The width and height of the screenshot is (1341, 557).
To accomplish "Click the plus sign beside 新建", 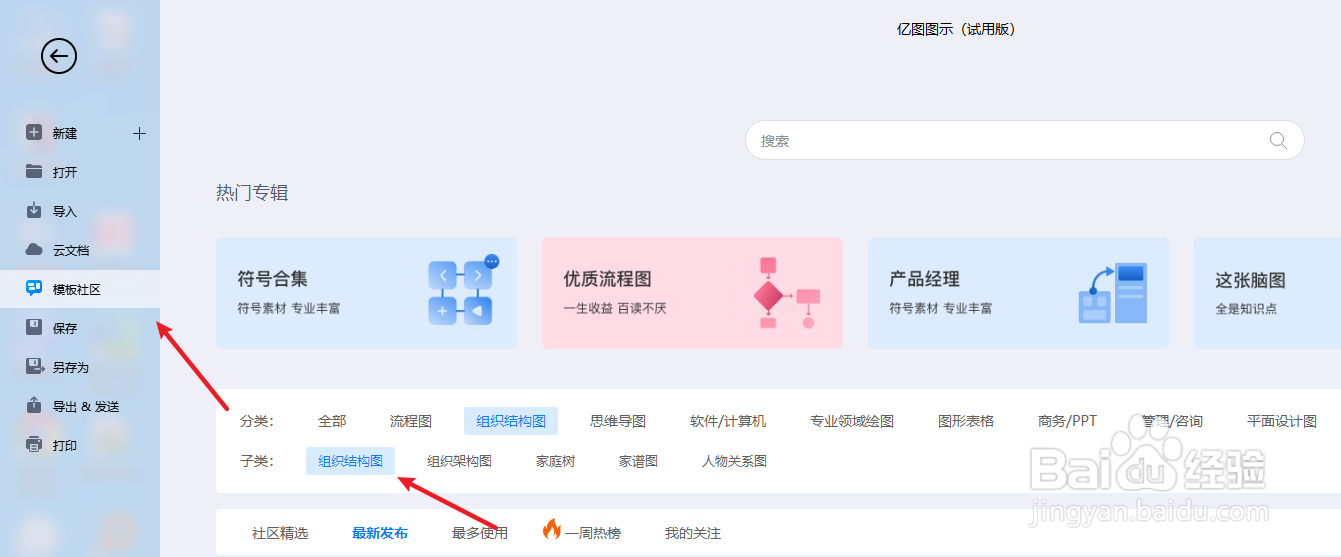I will [x=139, y=133].
